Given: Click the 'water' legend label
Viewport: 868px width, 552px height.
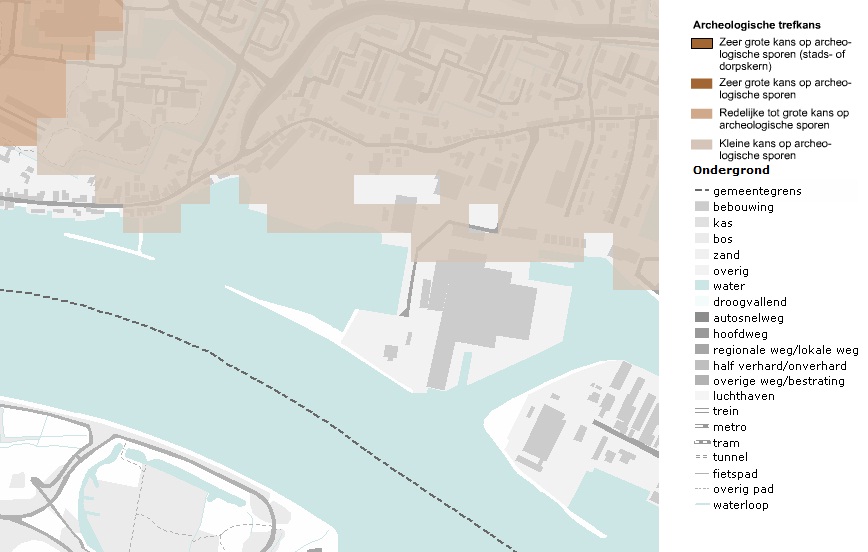Looking at the screenshot, I should 728,286.
